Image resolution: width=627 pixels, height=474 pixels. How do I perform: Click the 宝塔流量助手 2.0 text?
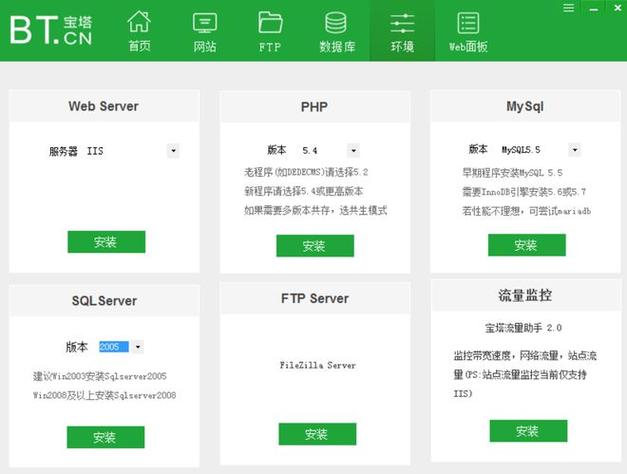[523, 328]
